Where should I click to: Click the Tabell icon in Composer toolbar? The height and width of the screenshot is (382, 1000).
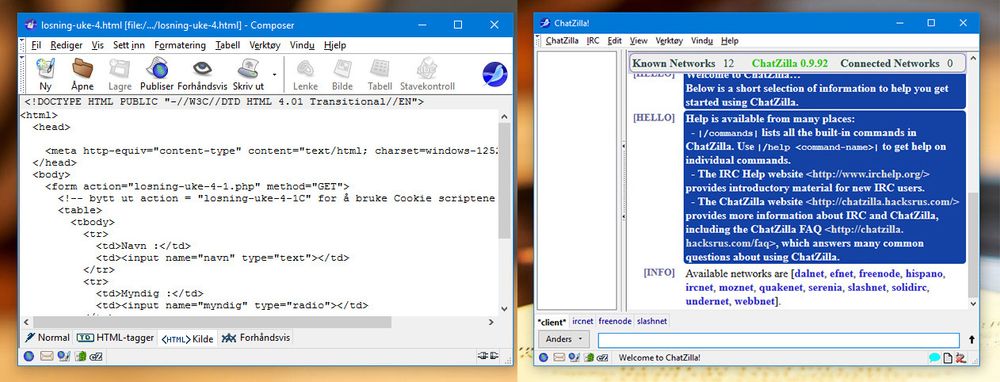380,68
